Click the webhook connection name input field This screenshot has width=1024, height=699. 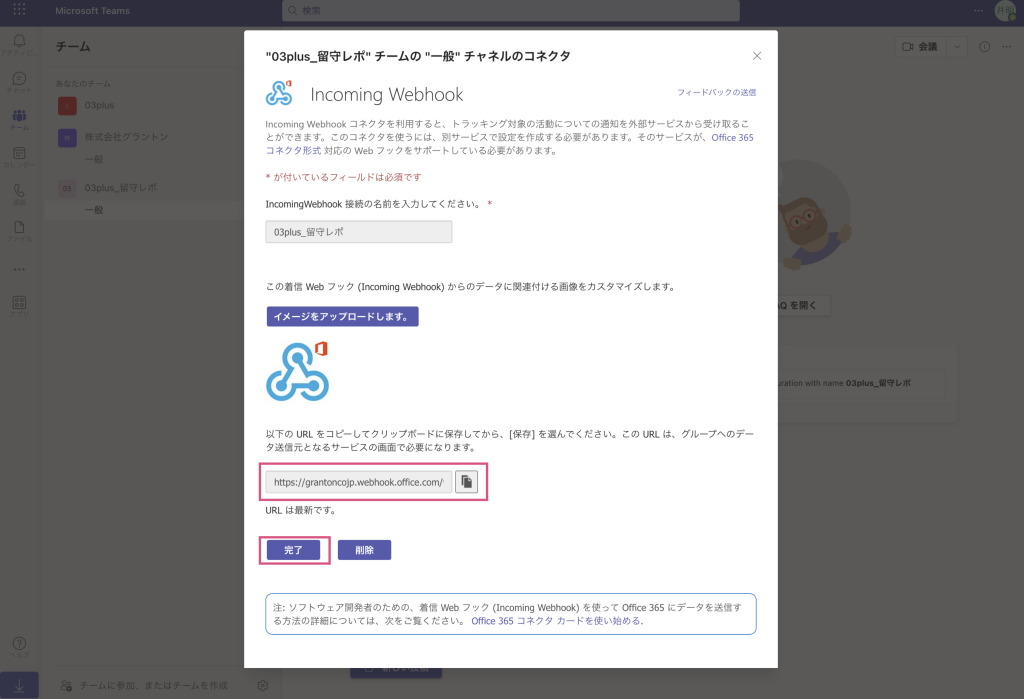click(x=358, y=232)
